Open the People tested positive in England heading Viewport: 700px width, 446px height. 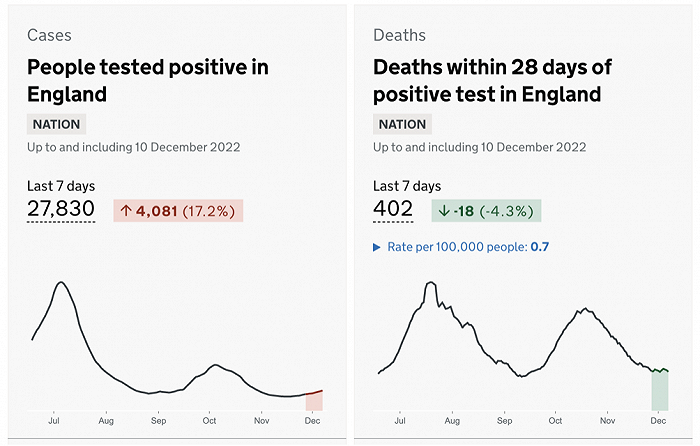click(x=147, y=81)
